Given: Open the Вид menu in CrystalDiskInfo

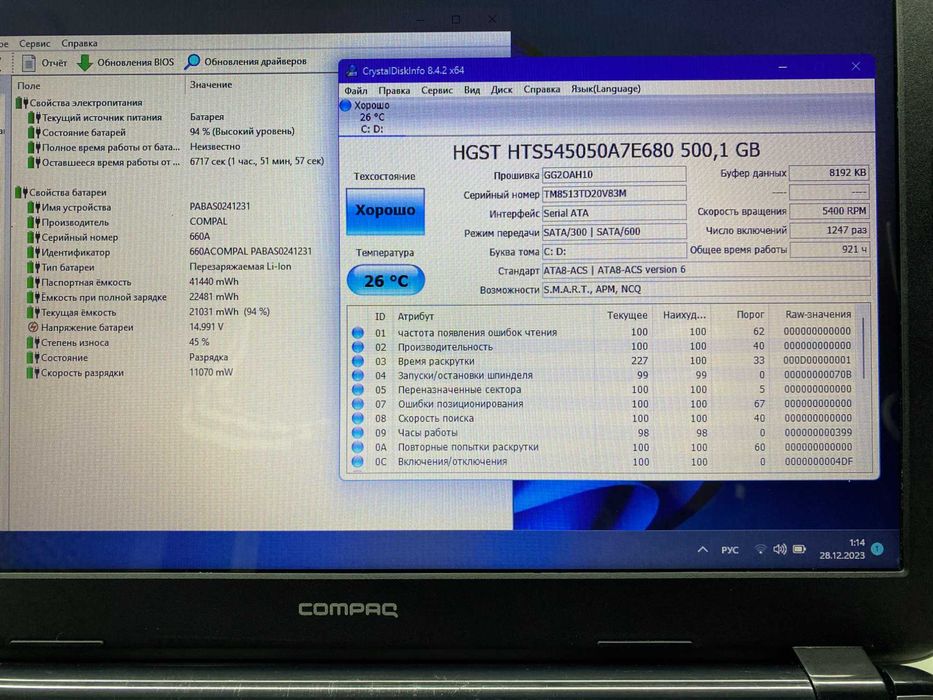Looking at the screenshot, I should (472, 90).
